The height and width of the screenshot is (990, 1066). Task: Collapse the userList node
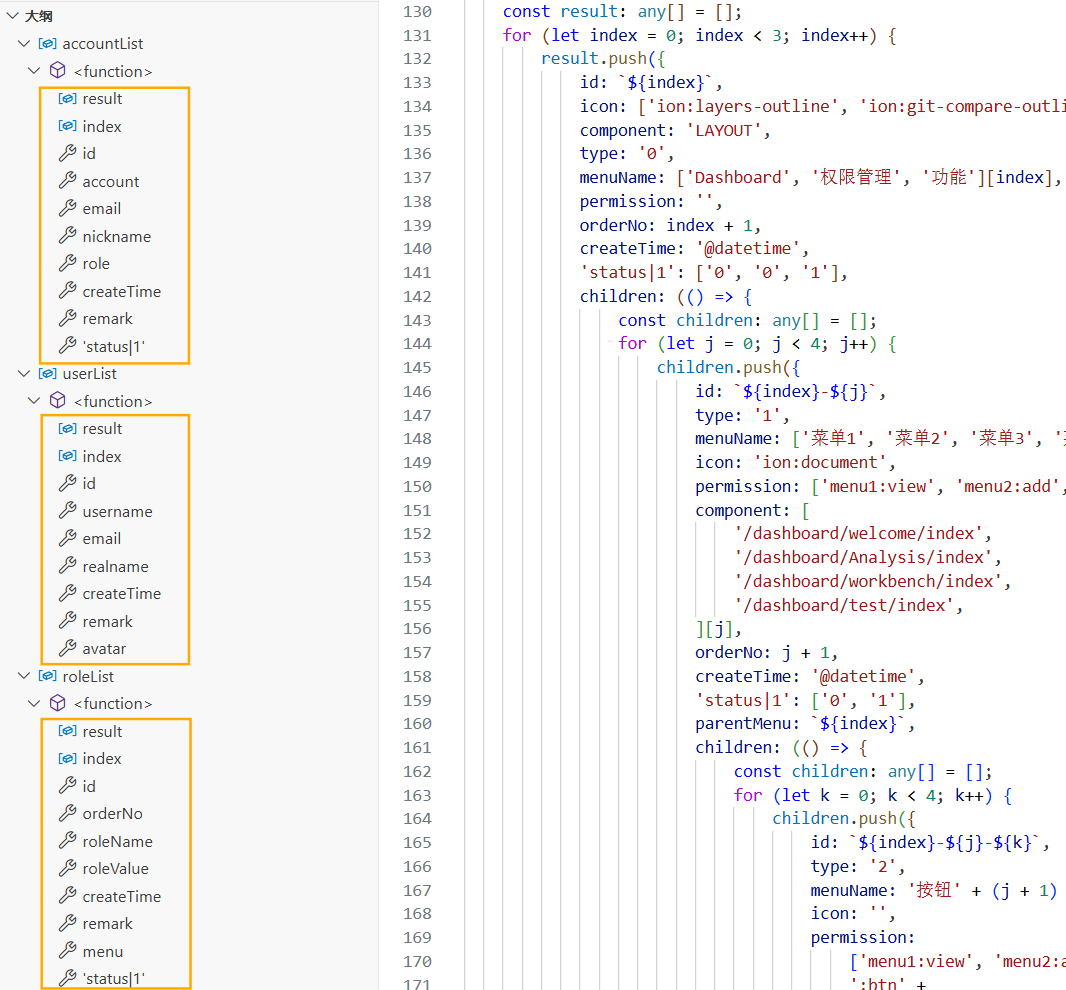coord(24,373)
